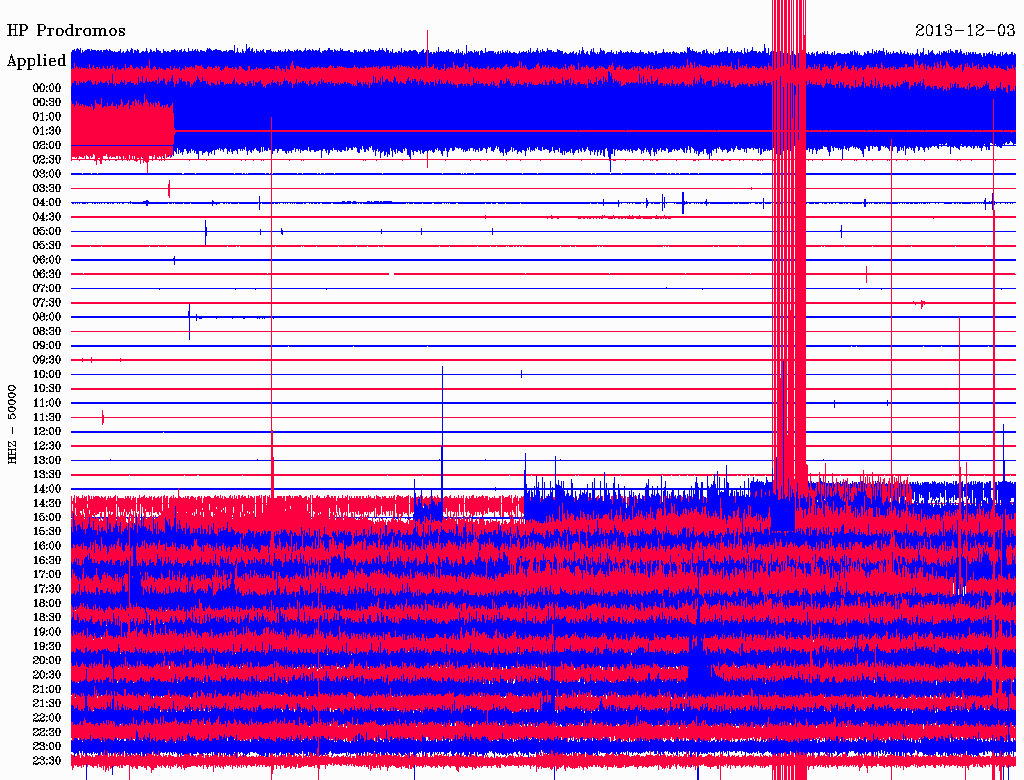Screen dimensions: 1024x780
Task: Select the 14:00 time label
Action: coord(47,489)
